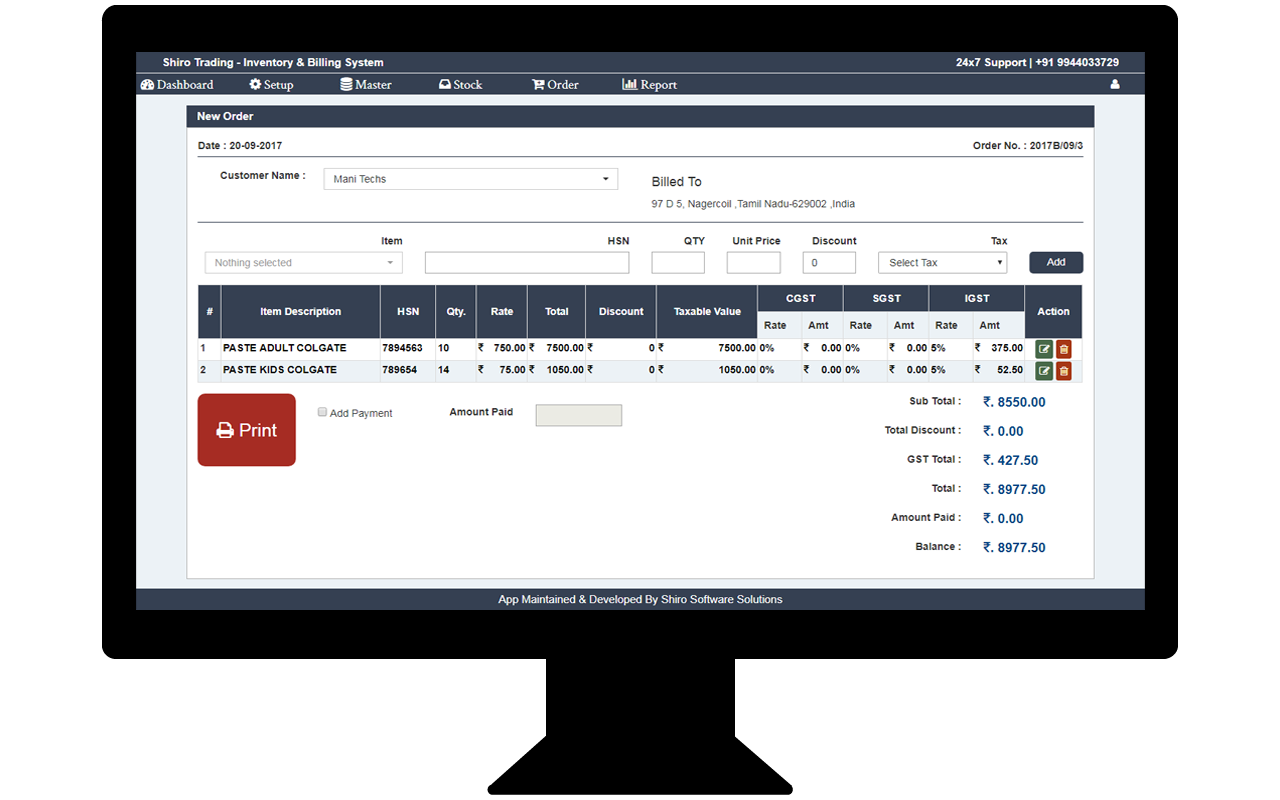
Task: Open the Stock menu
Action: (x=460, y=85)
